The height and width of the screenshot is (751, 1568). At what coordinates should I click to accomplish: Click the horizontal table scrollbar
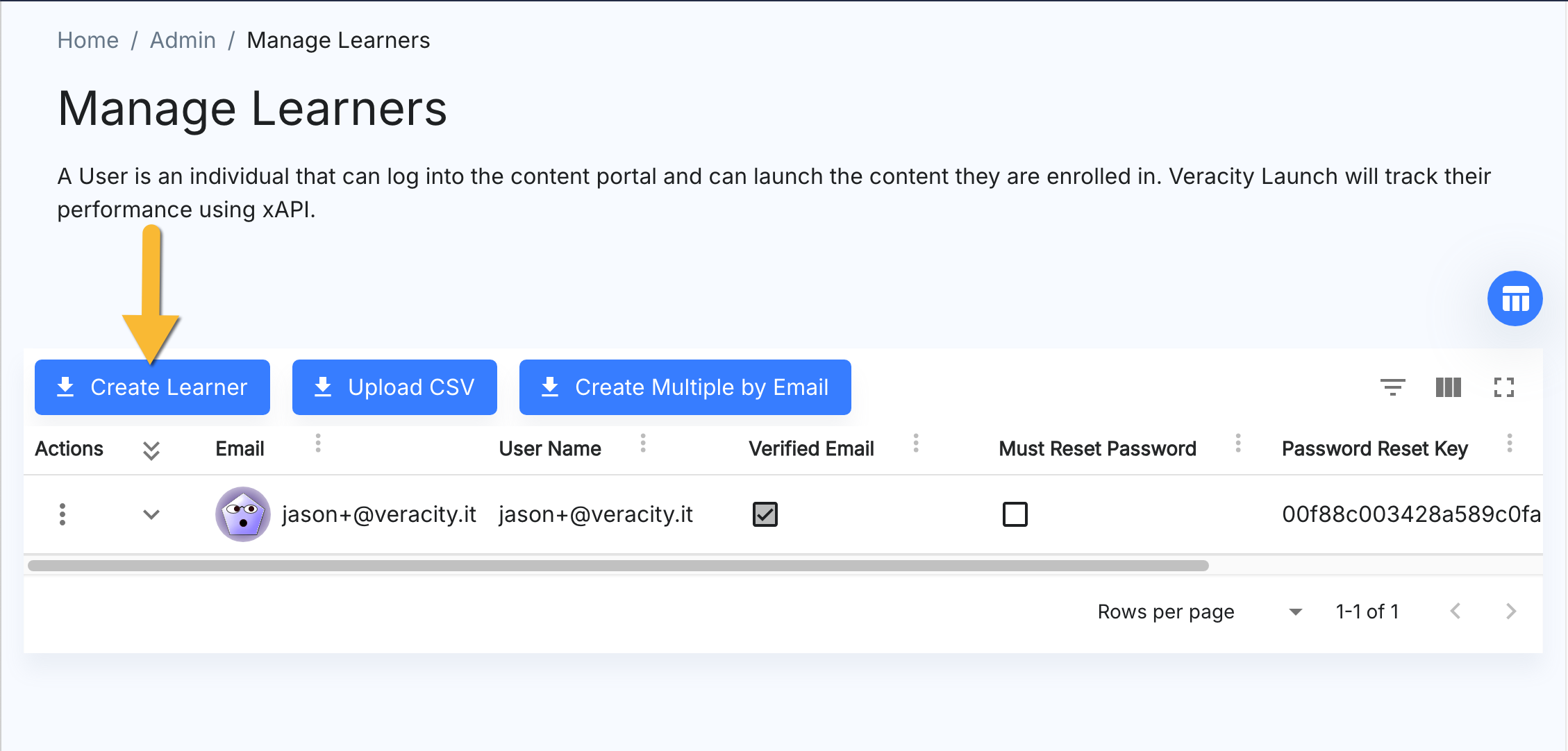[x=618, y=566]
